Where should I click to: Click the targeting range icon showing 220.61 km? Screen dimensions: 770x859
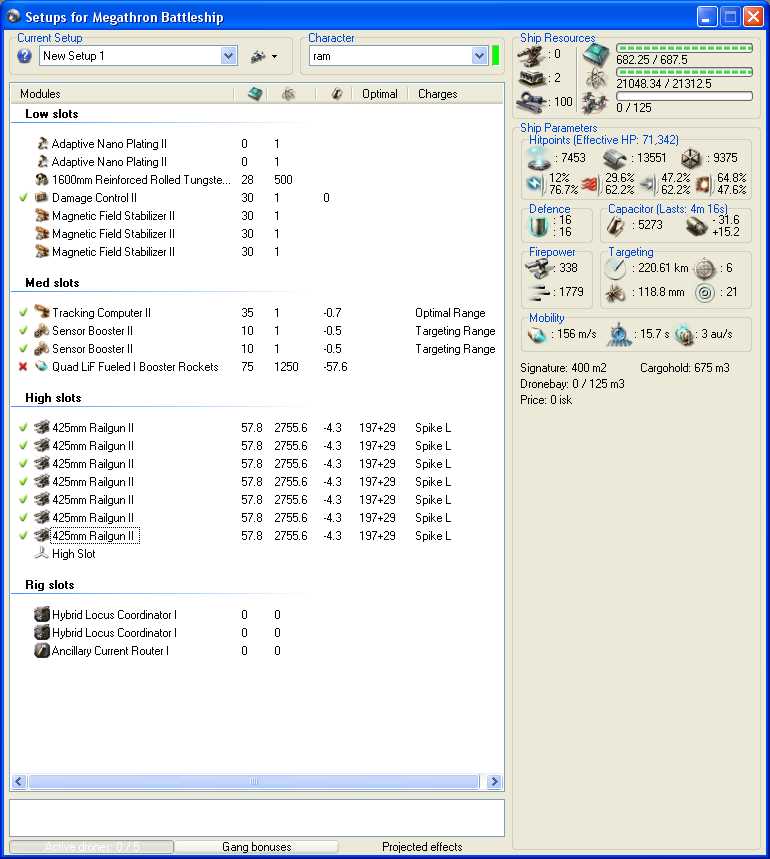click(x=616, y=268)
